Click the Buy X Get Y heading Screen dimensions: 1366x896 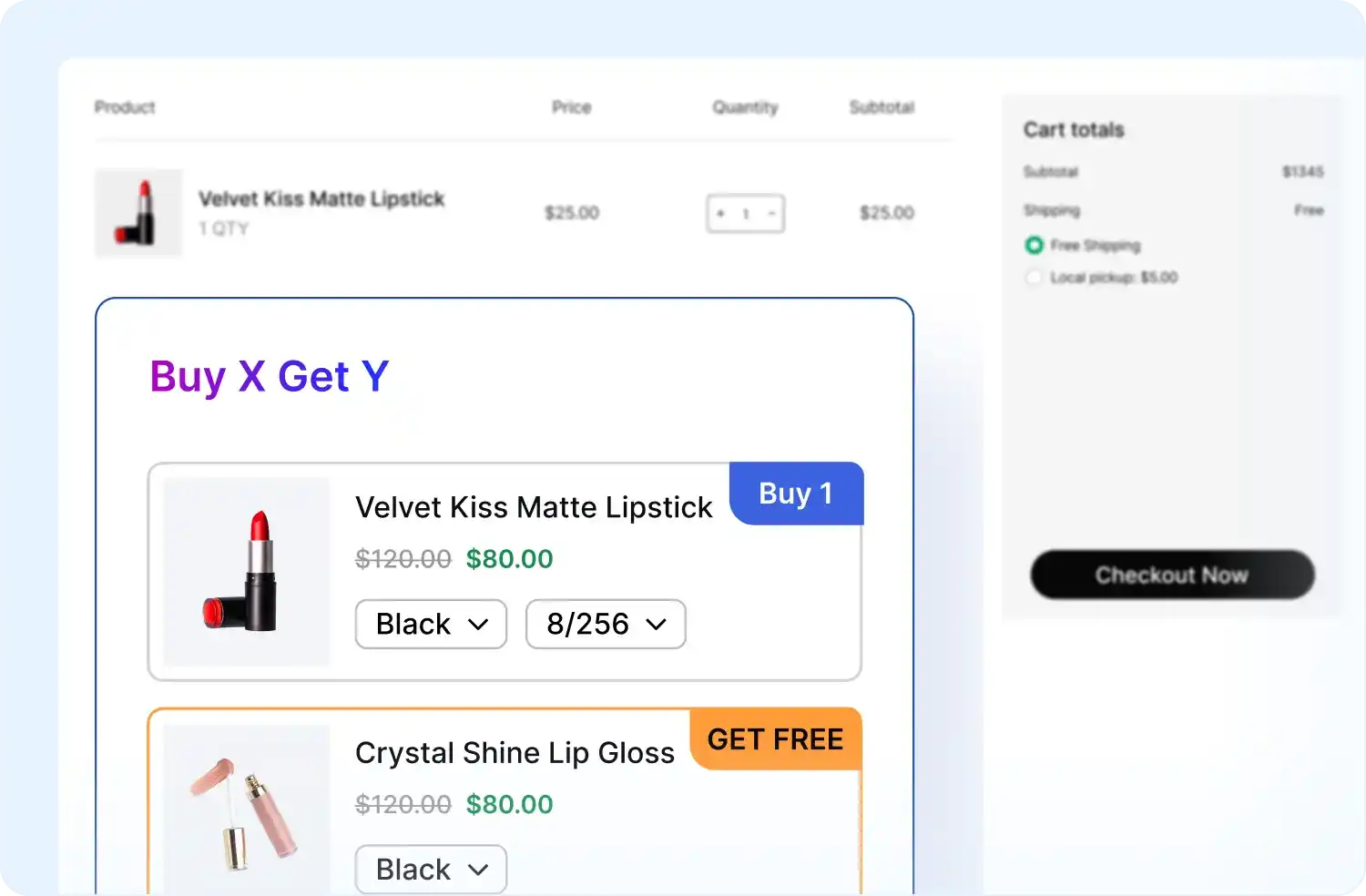tap(270, 376)
